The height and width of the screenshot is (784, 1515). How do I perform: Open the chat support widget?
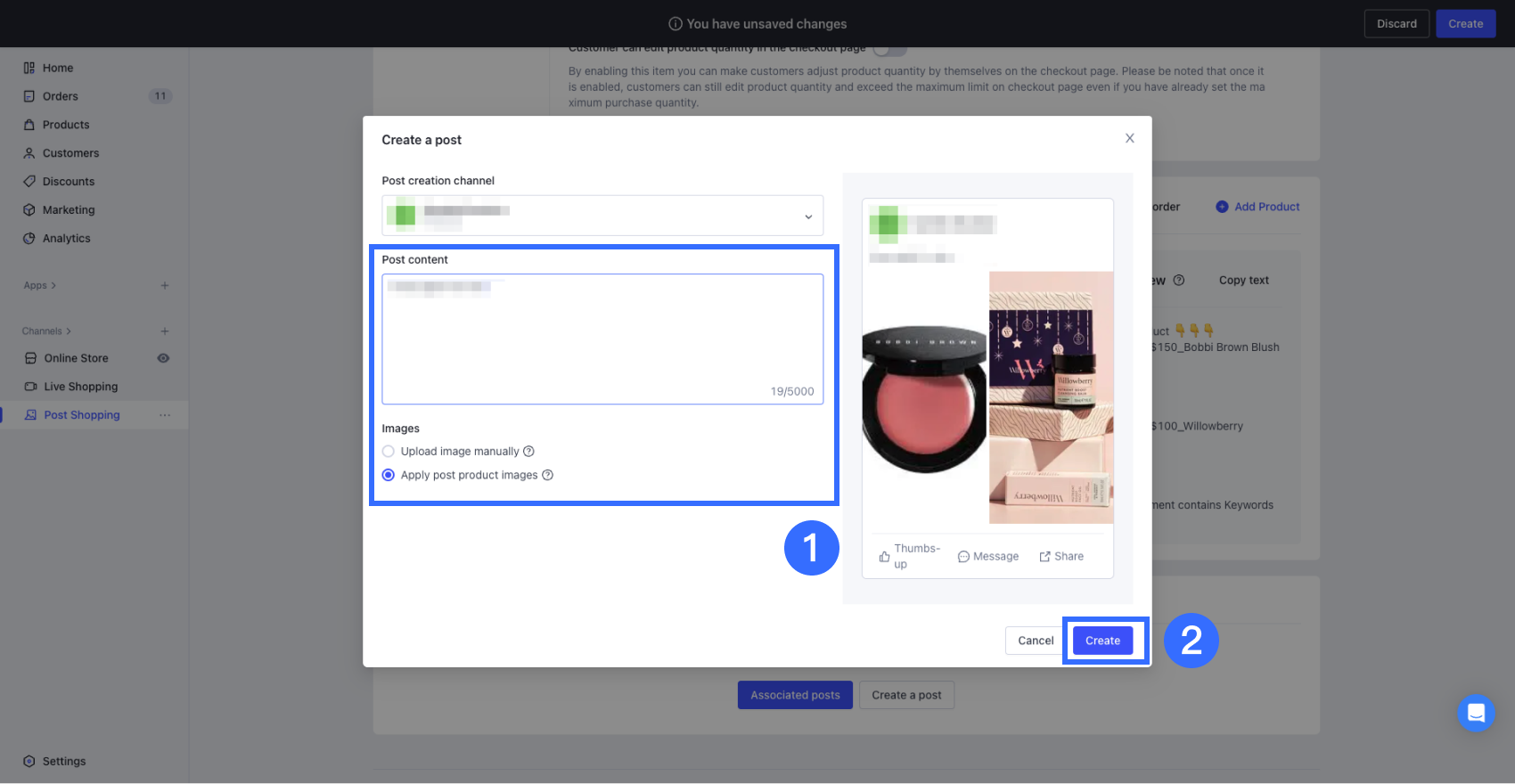click(x=1476, y=713)
